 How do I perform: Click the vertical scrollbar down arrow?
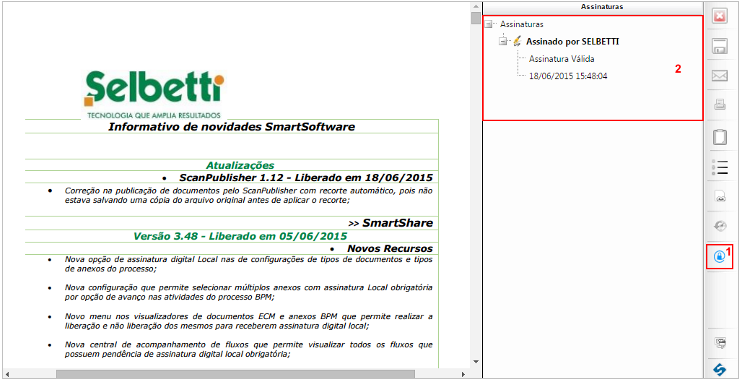476,362
